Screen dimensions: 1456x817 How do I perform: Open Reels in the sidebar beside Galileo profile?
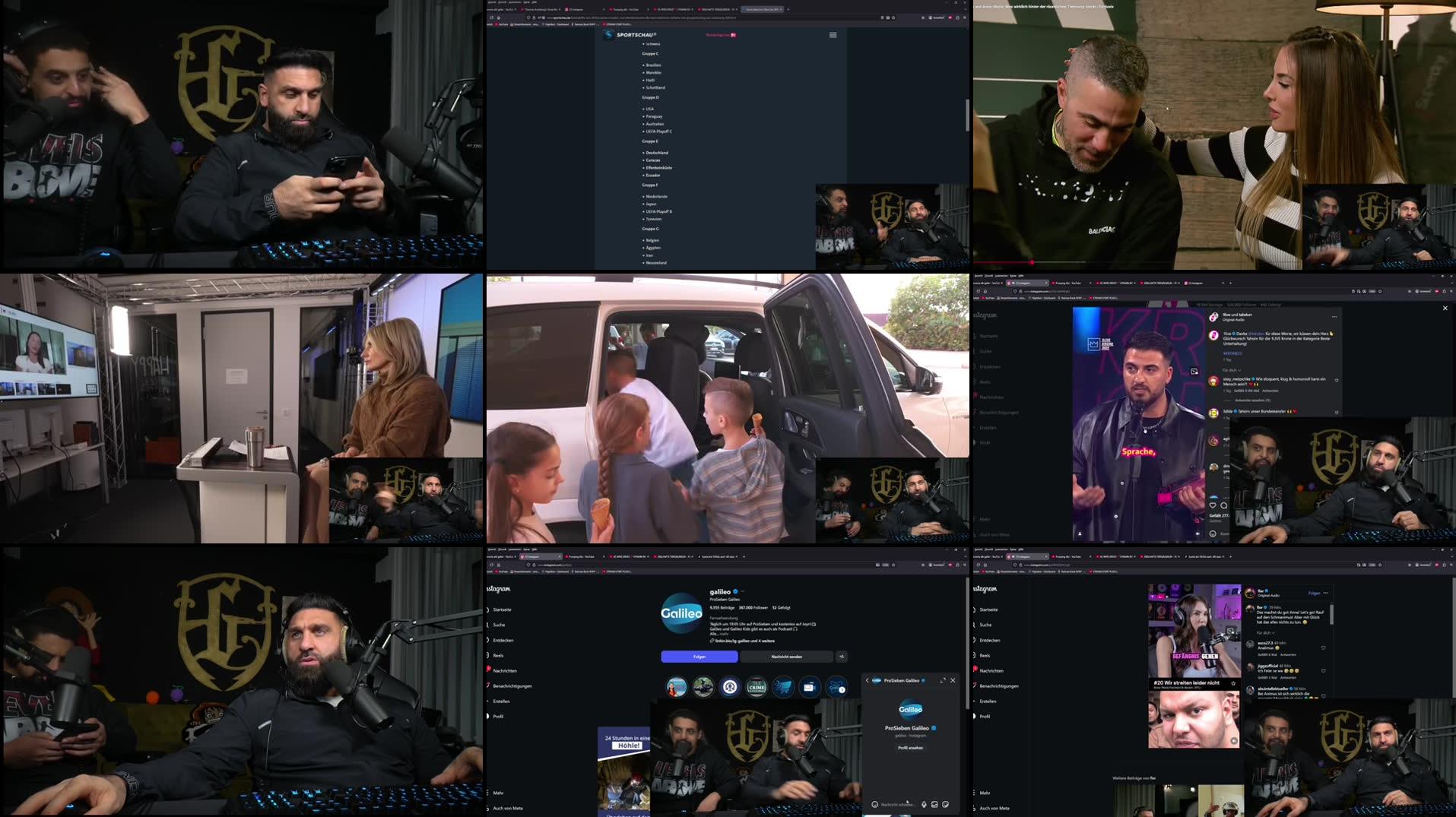498,655
